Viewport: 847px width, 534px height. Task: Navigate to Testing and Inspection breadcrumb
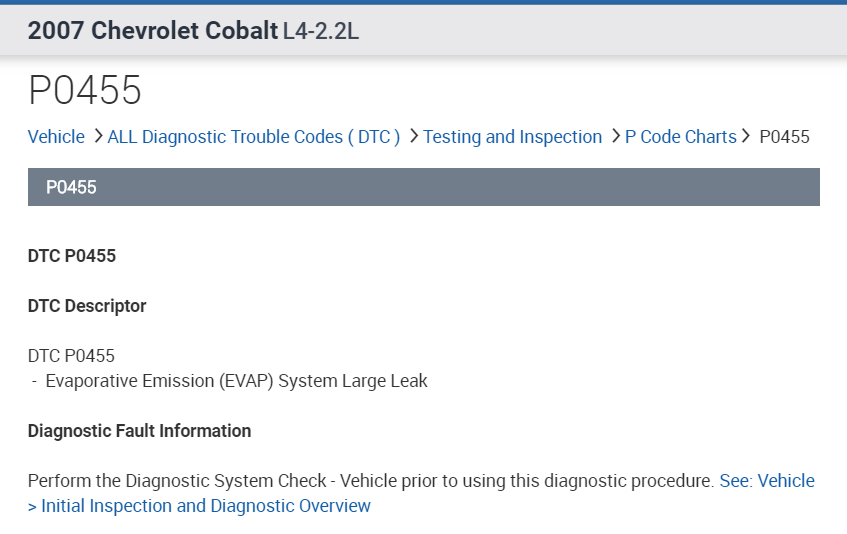[x=512, y=137]
